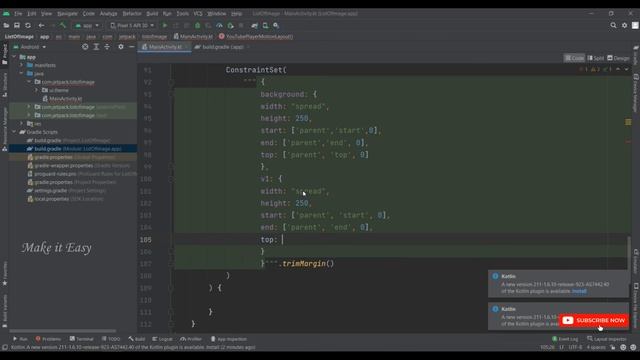The image size is (640, 360).
Task: Expand the res folder
Action: point(22,124)
